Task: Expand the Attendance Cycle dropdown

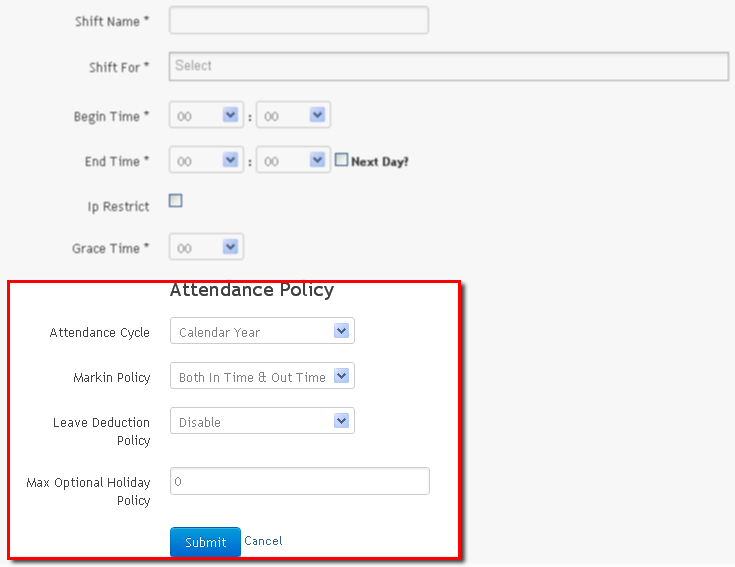Action: point(262,331)
